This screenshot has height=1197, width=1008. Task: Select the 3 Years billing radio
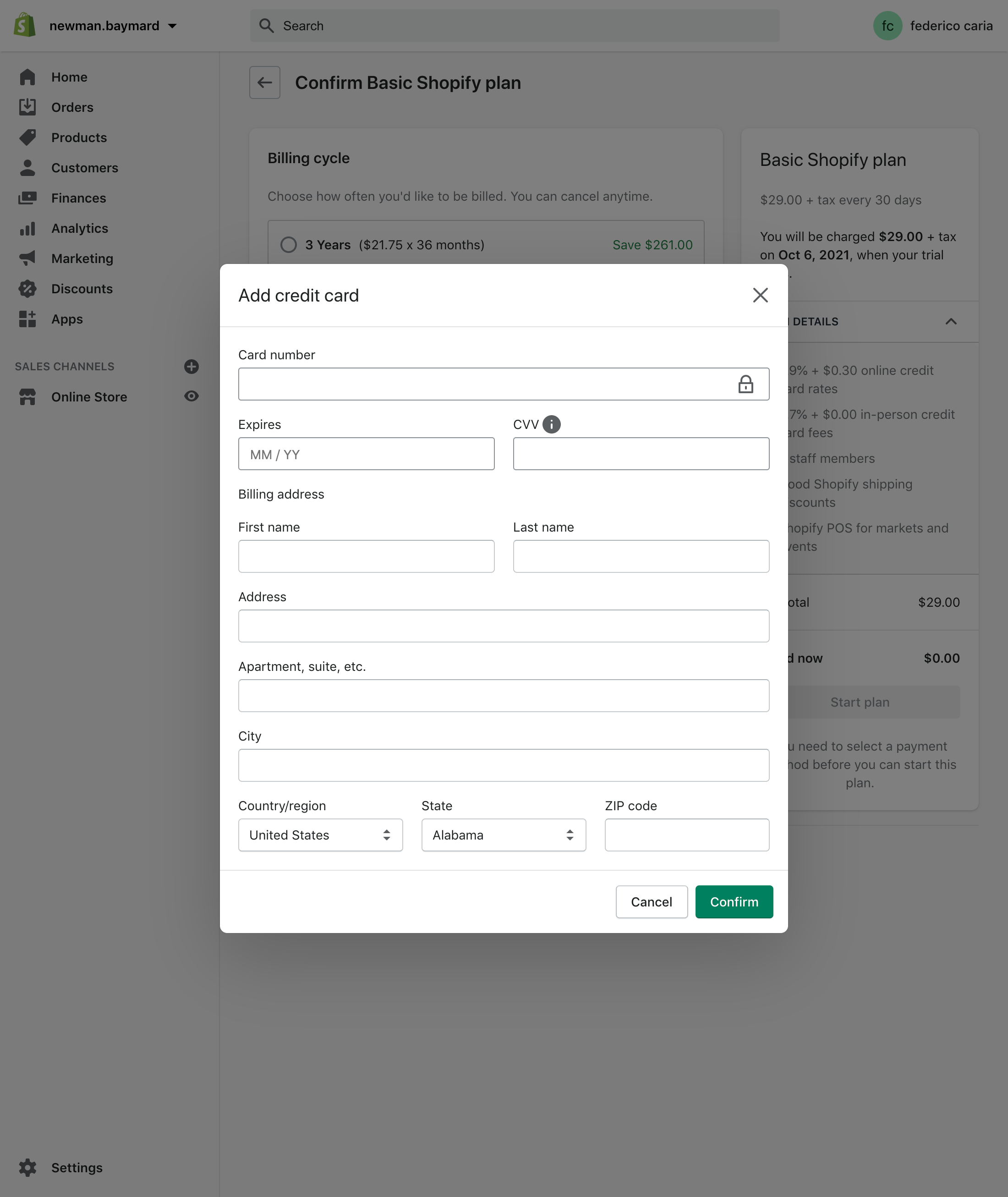tap(289, 245)
